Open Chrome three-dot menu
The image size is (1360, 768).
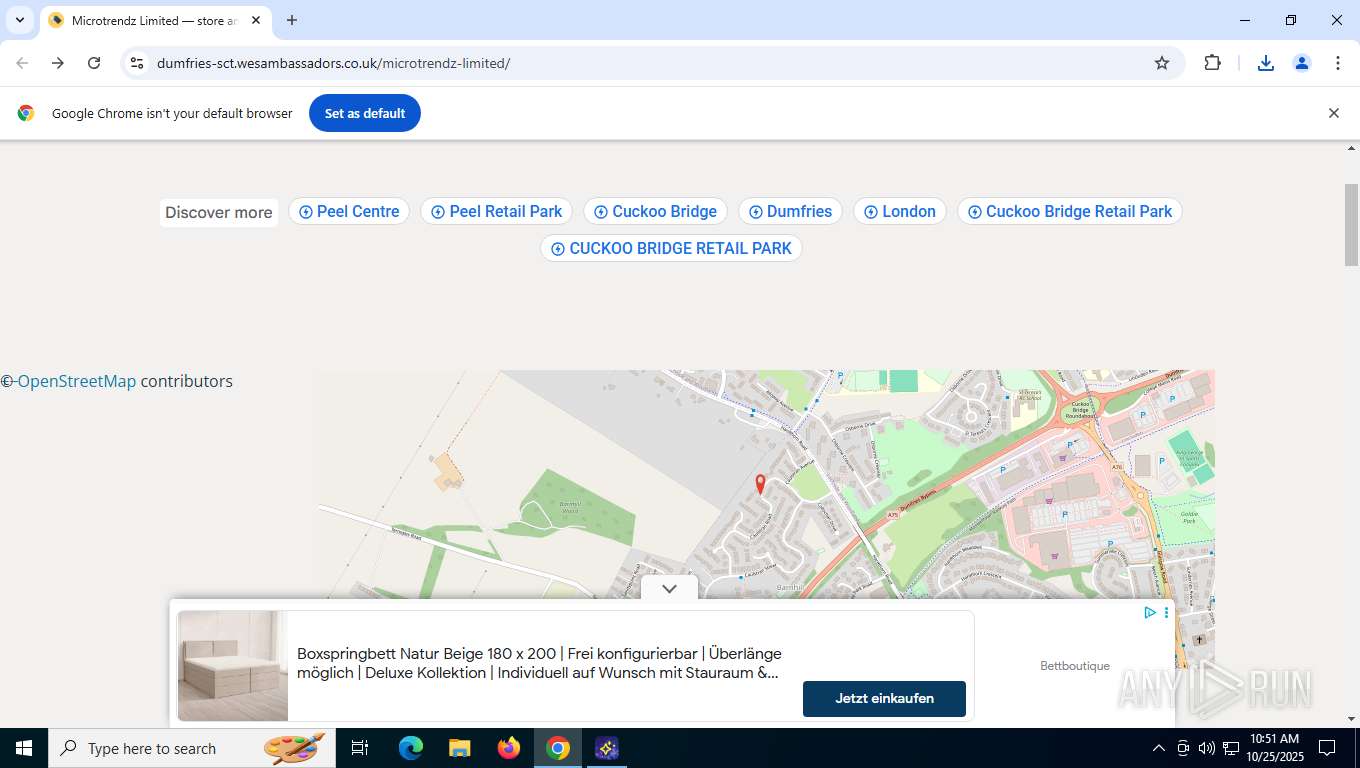click(1338, 63)
